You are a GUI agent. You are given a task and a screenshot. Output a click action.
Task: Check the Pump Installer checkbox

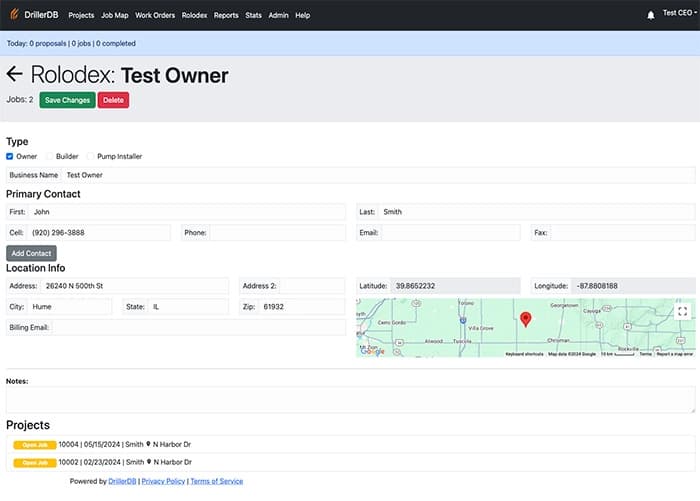[x=90, y=156]
